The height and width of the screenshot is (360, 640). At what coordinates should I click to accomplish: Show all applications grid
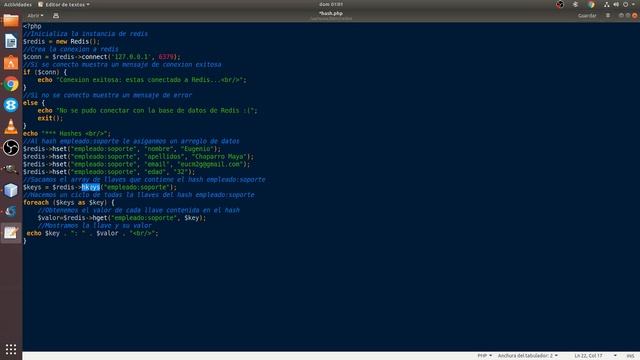pos(11,349)
